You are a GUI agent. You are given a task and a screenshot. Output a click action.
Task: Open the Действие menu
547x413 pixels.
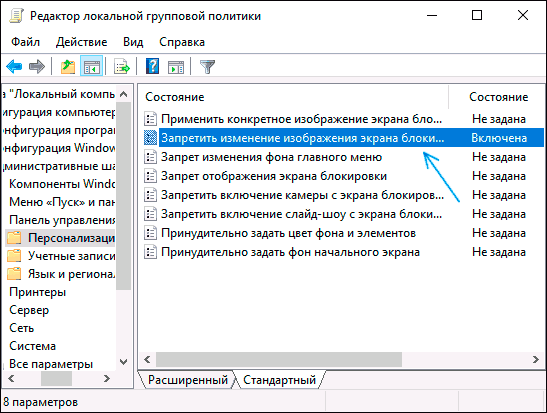[82, 42]
